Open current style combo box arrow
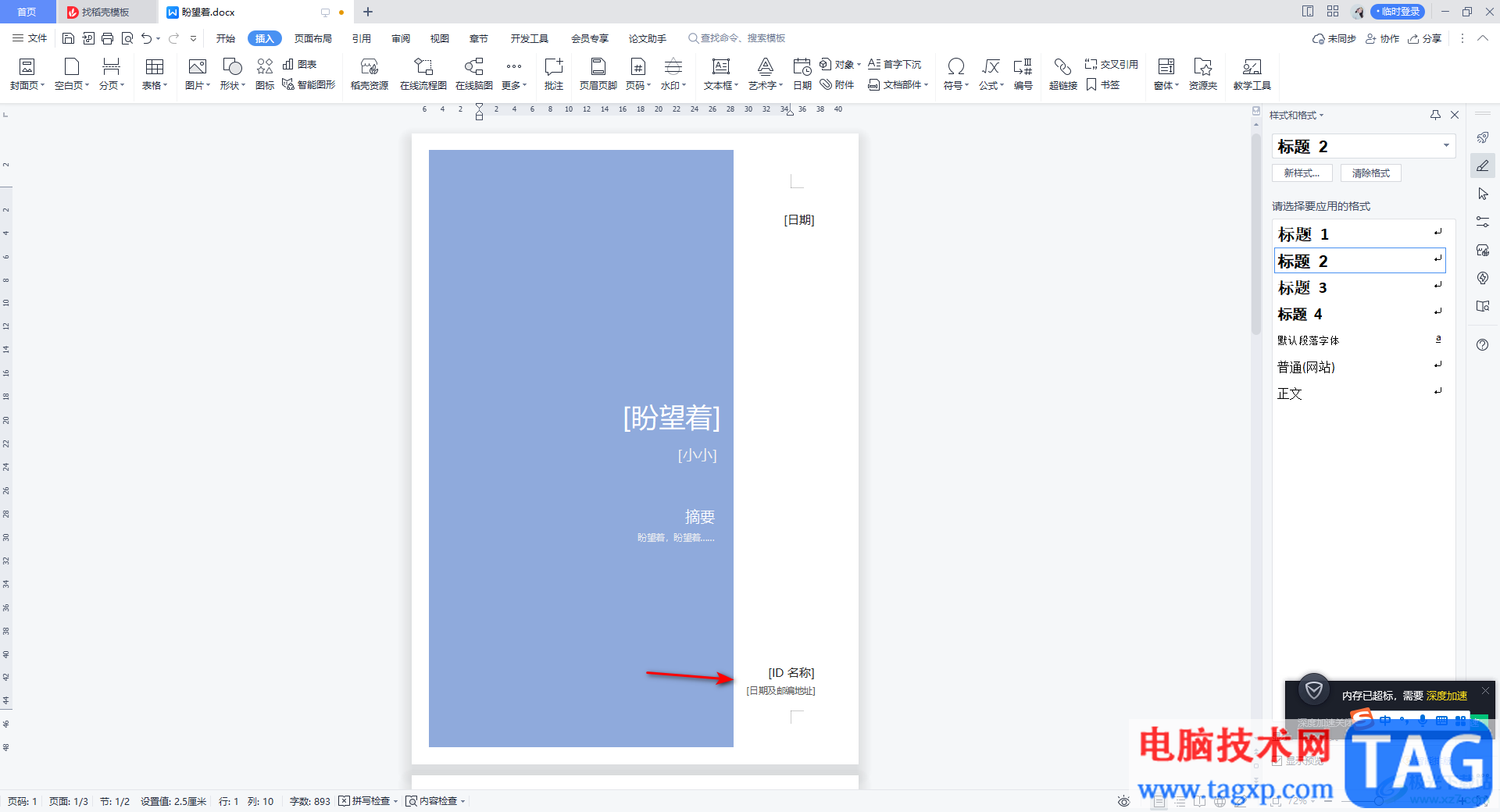Screen dimensions: 1500x812 point(1446,146)
